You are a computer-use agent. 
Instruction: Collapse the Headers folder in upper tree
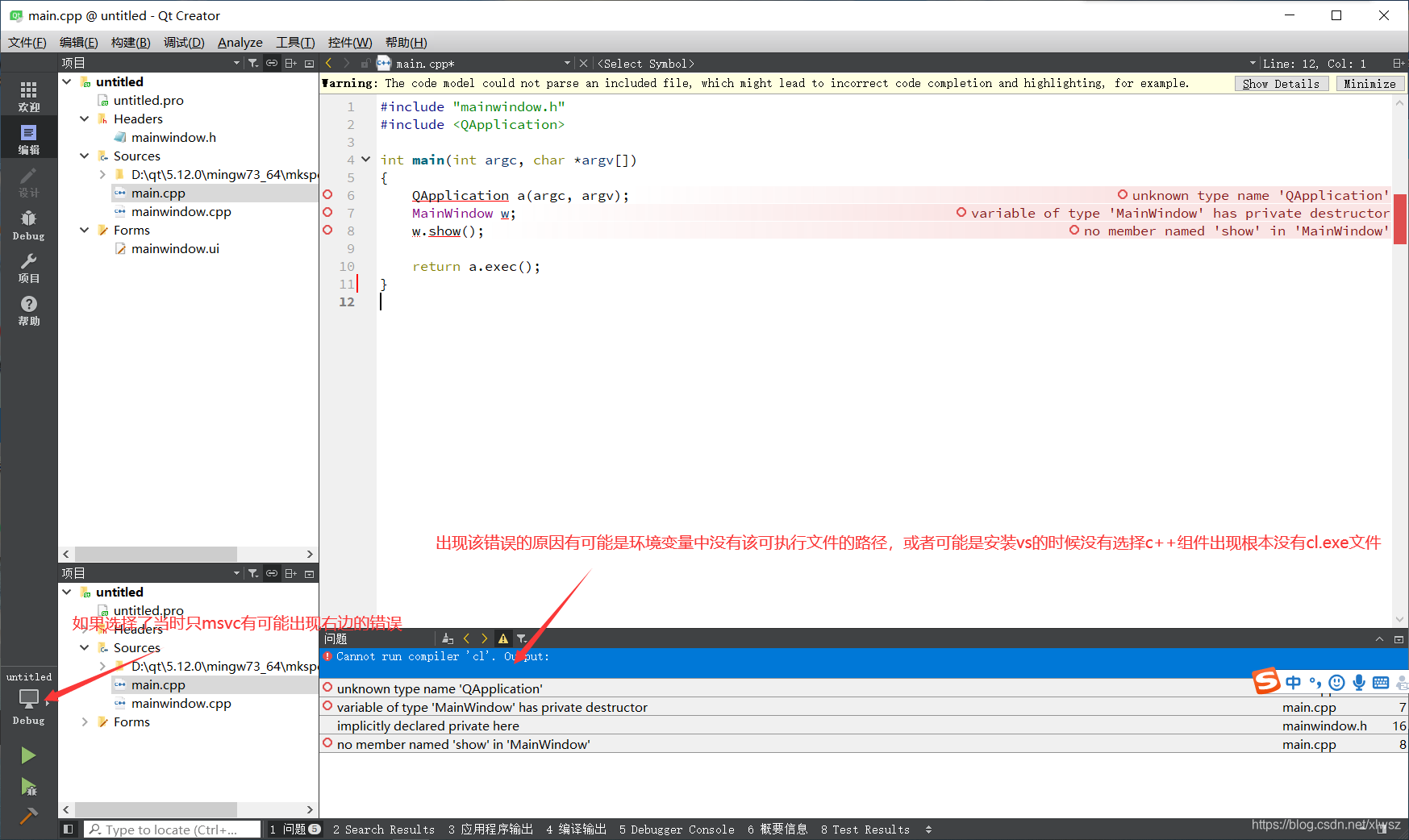[85, 119]
